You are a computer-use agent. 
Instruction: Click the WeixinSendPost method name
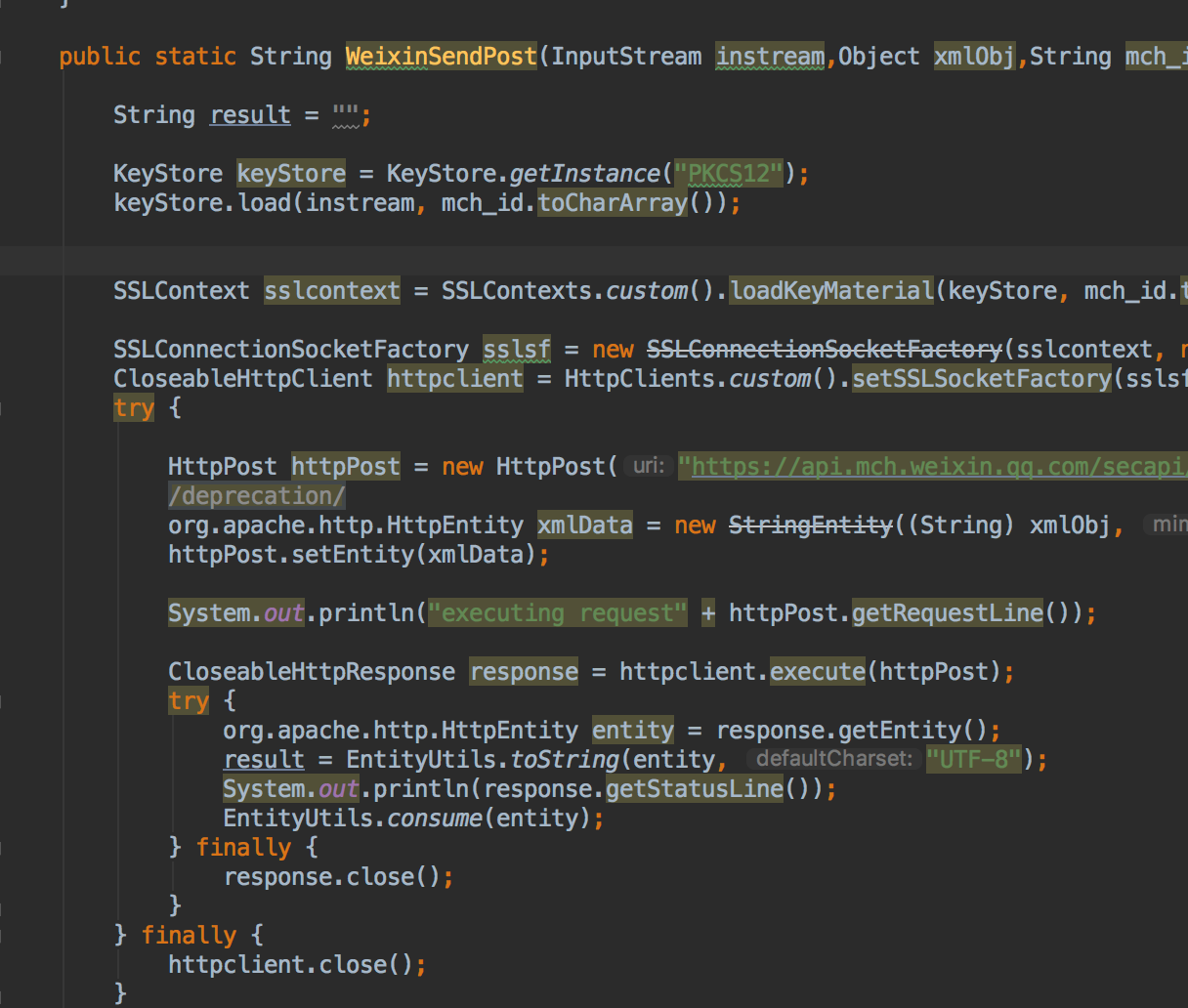pyautogui.click(x=440, y=56)
